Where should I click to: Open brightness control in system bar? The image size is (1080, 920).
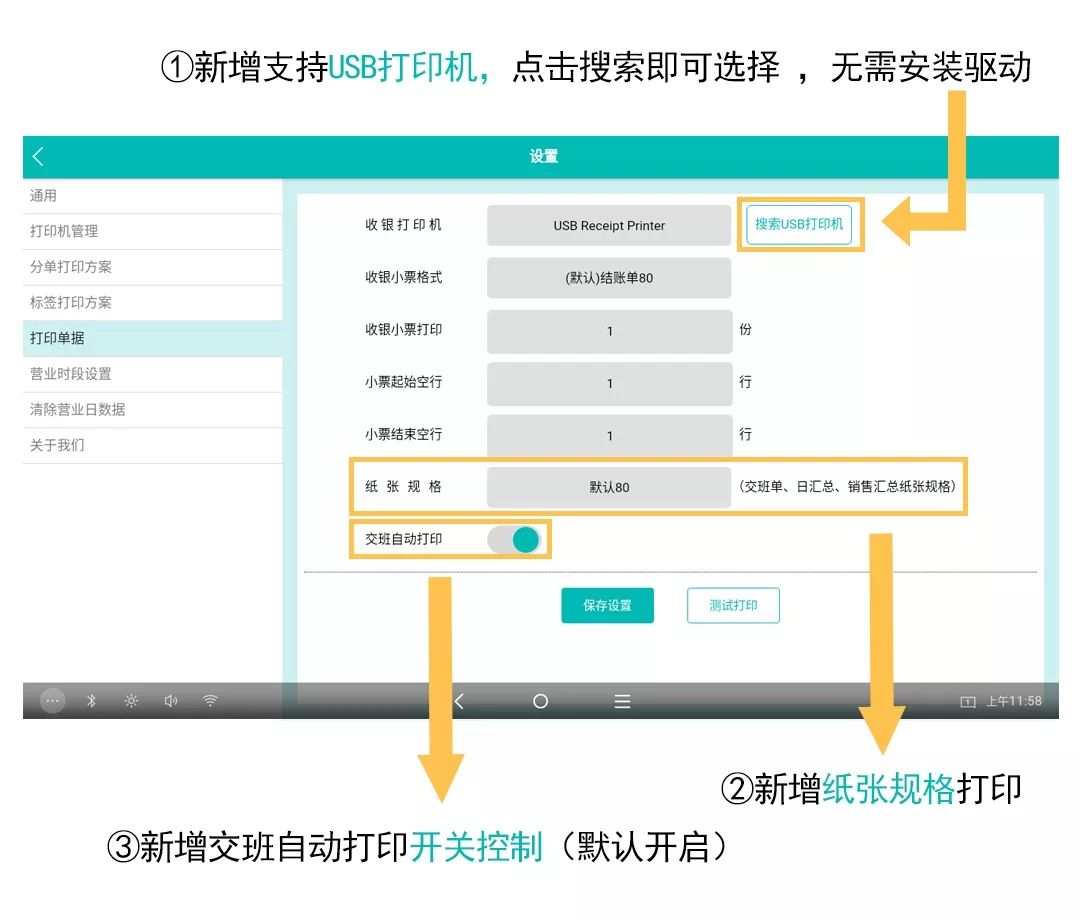(x=131, y=701)
